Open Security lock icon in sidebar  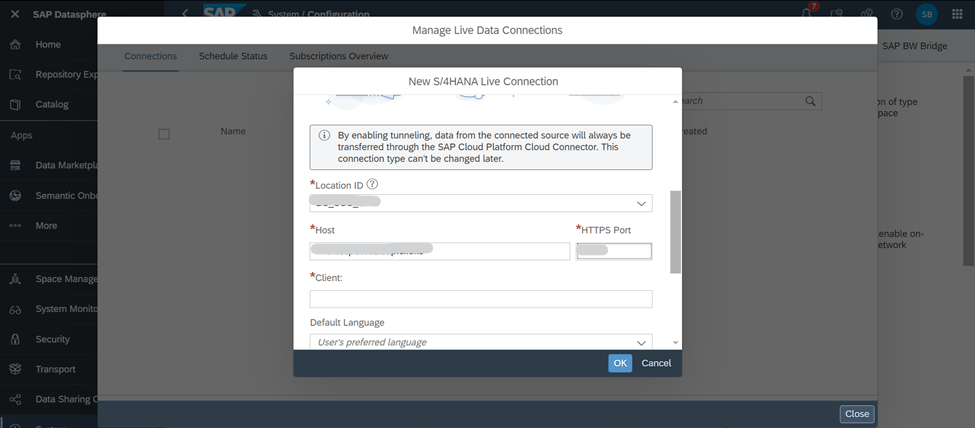tap(16, 340)
